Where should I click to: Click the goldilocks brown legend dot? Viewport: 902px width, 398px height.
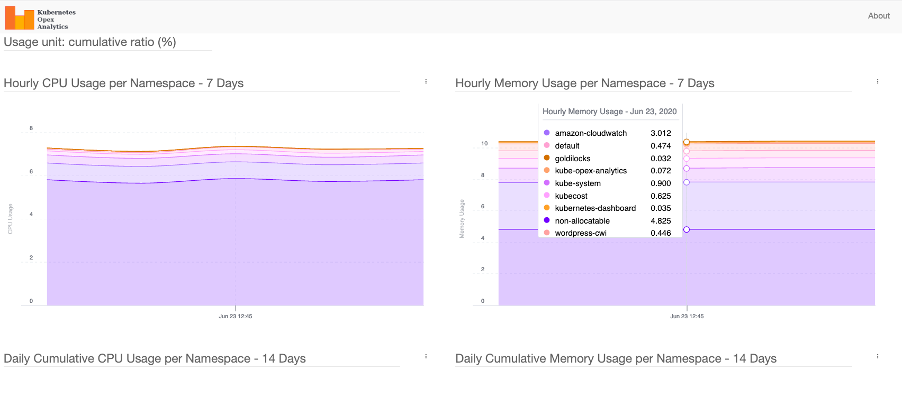point(546,158)
